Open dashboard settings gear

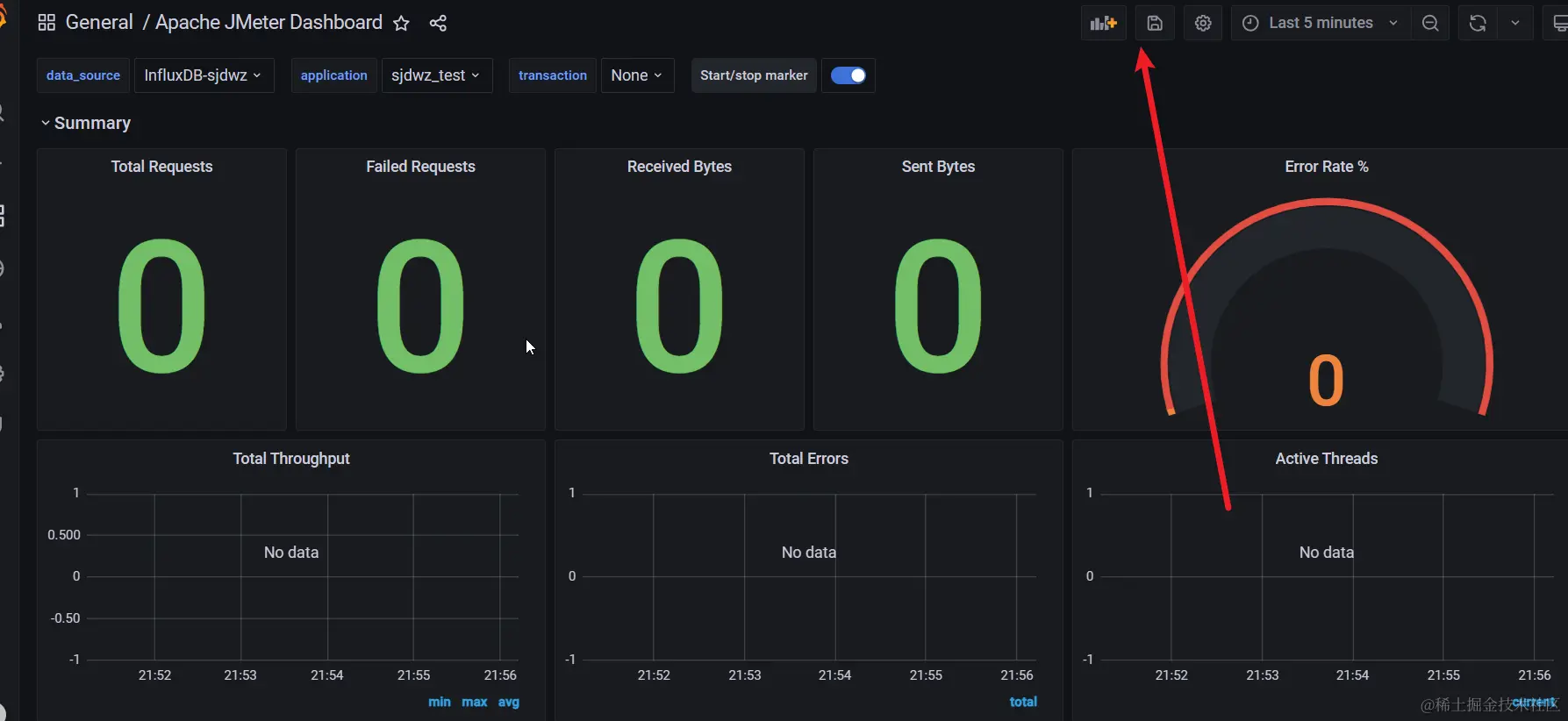1203,23
